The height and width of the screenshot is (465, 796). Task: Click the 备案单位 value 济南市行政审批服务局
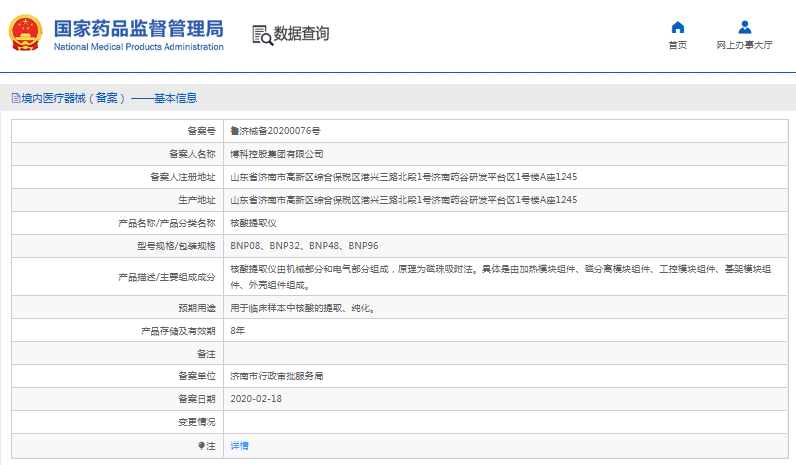pos(277,376)
